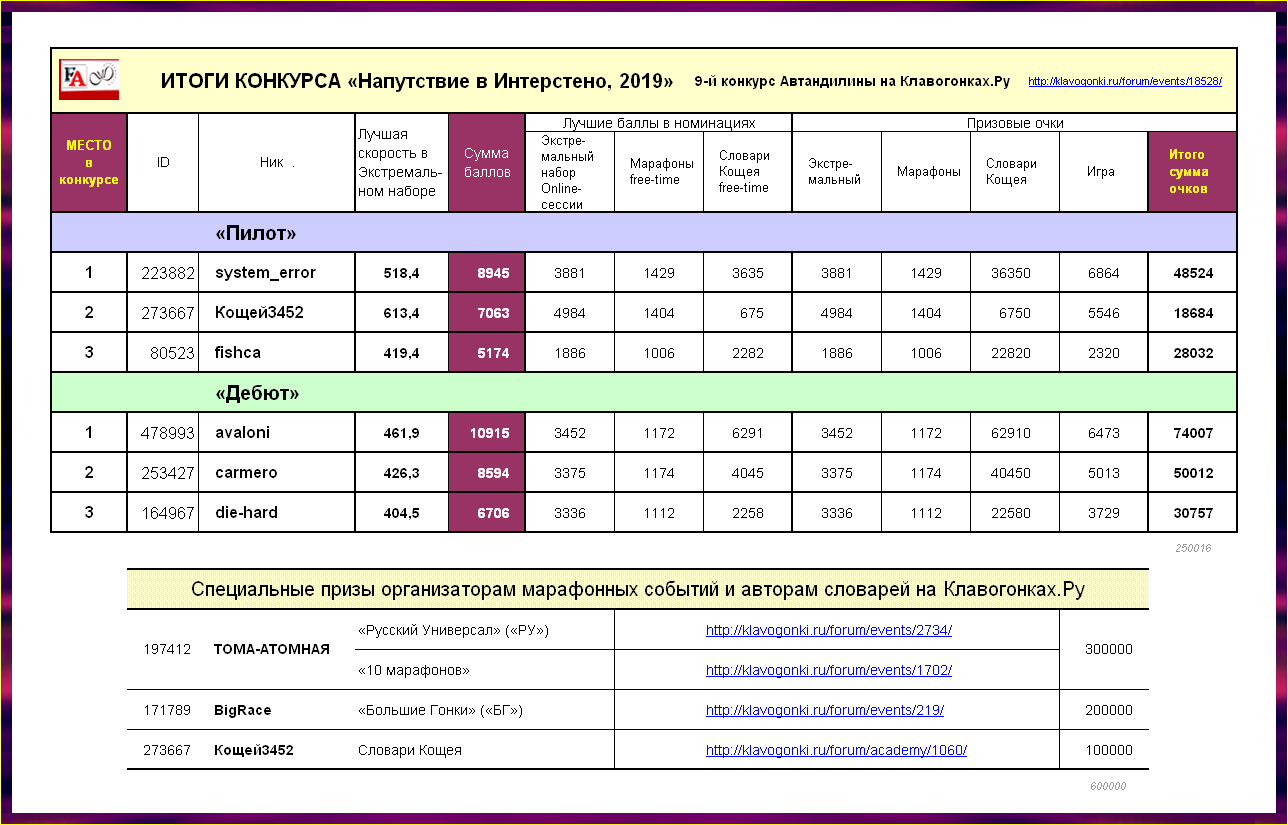Click the contest title «Напутствие в Интерстено, 2019»
Image resolution: width=1288 pixels, height=825 pixels.
coord(510,81)
